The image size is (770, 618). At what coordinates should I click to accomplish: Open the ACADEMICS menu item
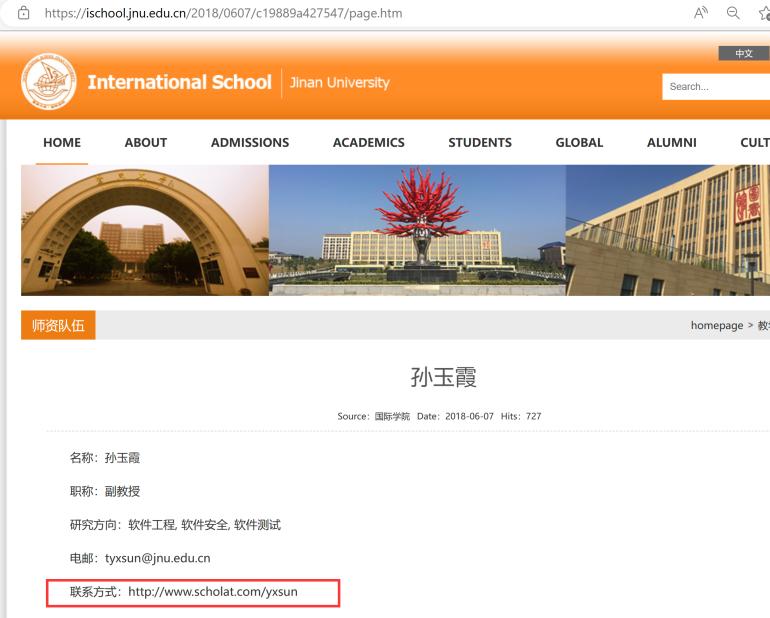368,143
